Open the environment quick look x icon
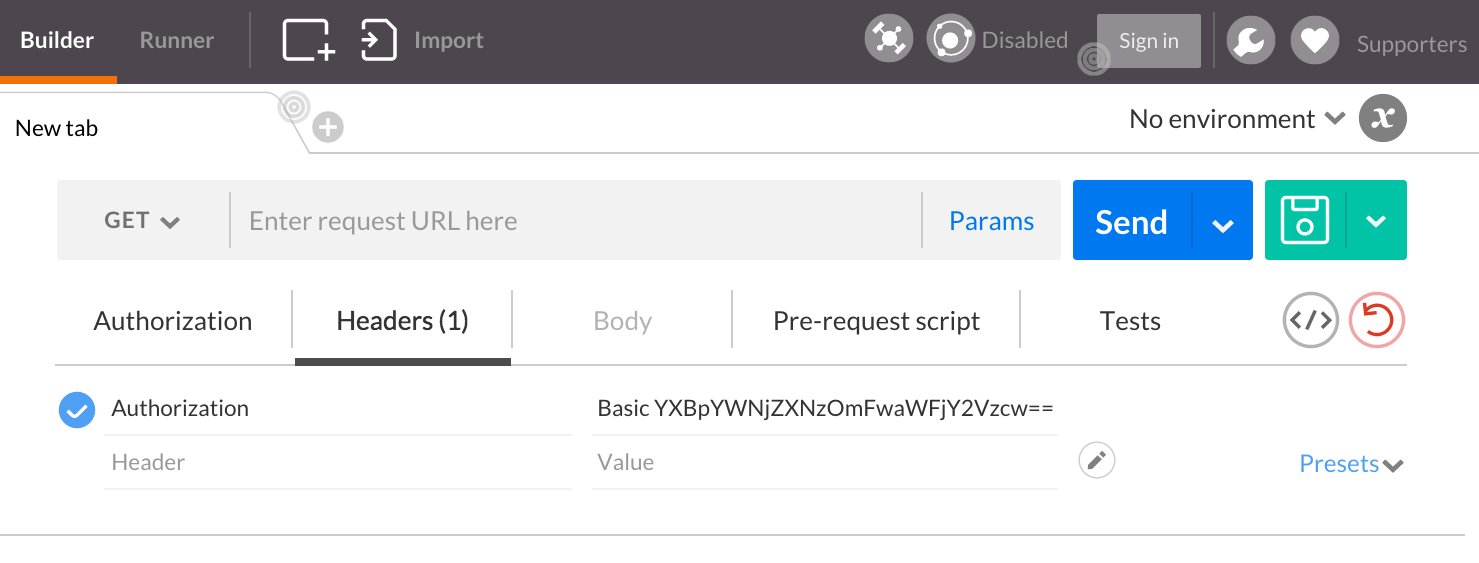Screen dimensions: 1479x563 (x=1383, y=118)
